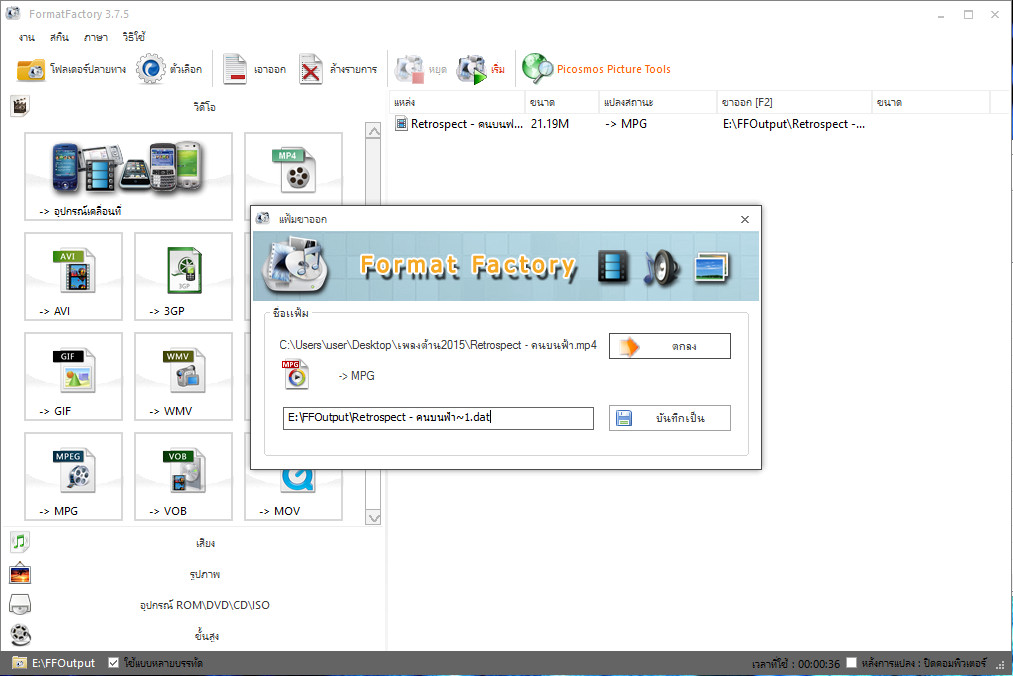Click the source path text in dialog
The width and height of the screenshot is (1013, 676).
[x=438, y=345]
